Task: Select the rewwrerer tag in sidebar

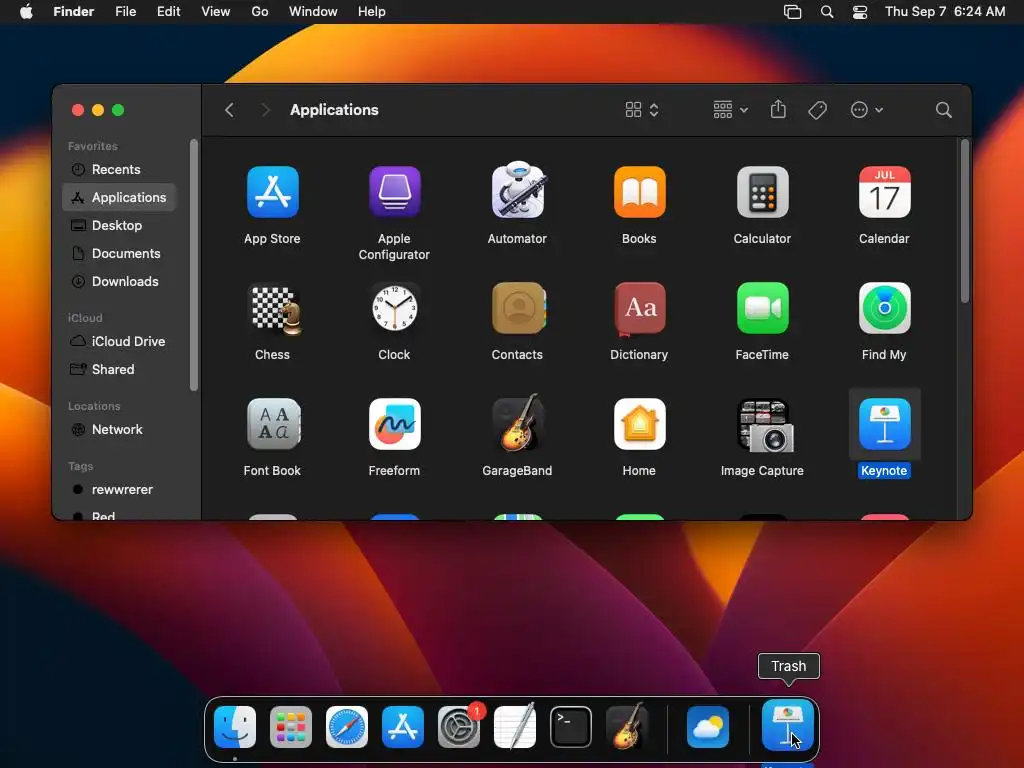Action: 119,490
